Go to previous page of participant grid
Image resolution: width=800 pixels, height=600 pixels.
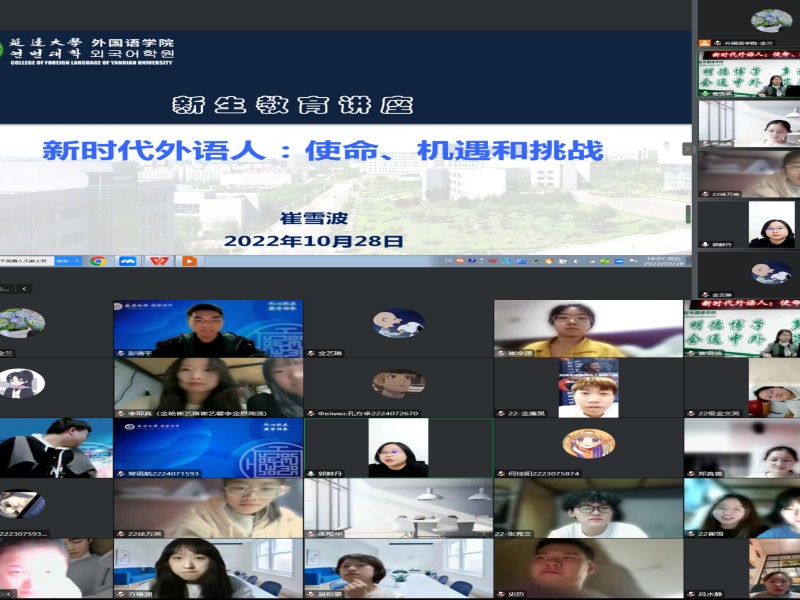pyautogui.click(x=25, y=289)
